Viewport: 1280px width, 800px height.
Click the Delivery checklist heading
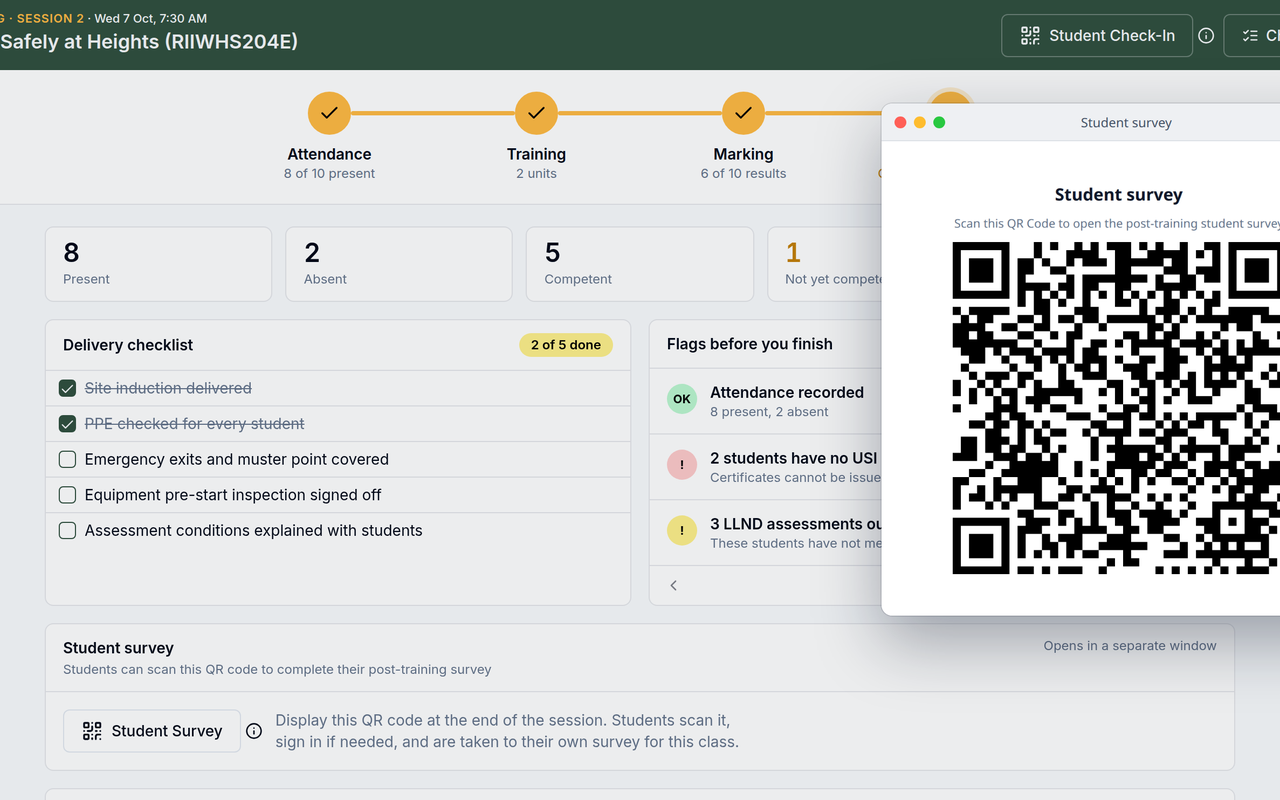(128, 345)
